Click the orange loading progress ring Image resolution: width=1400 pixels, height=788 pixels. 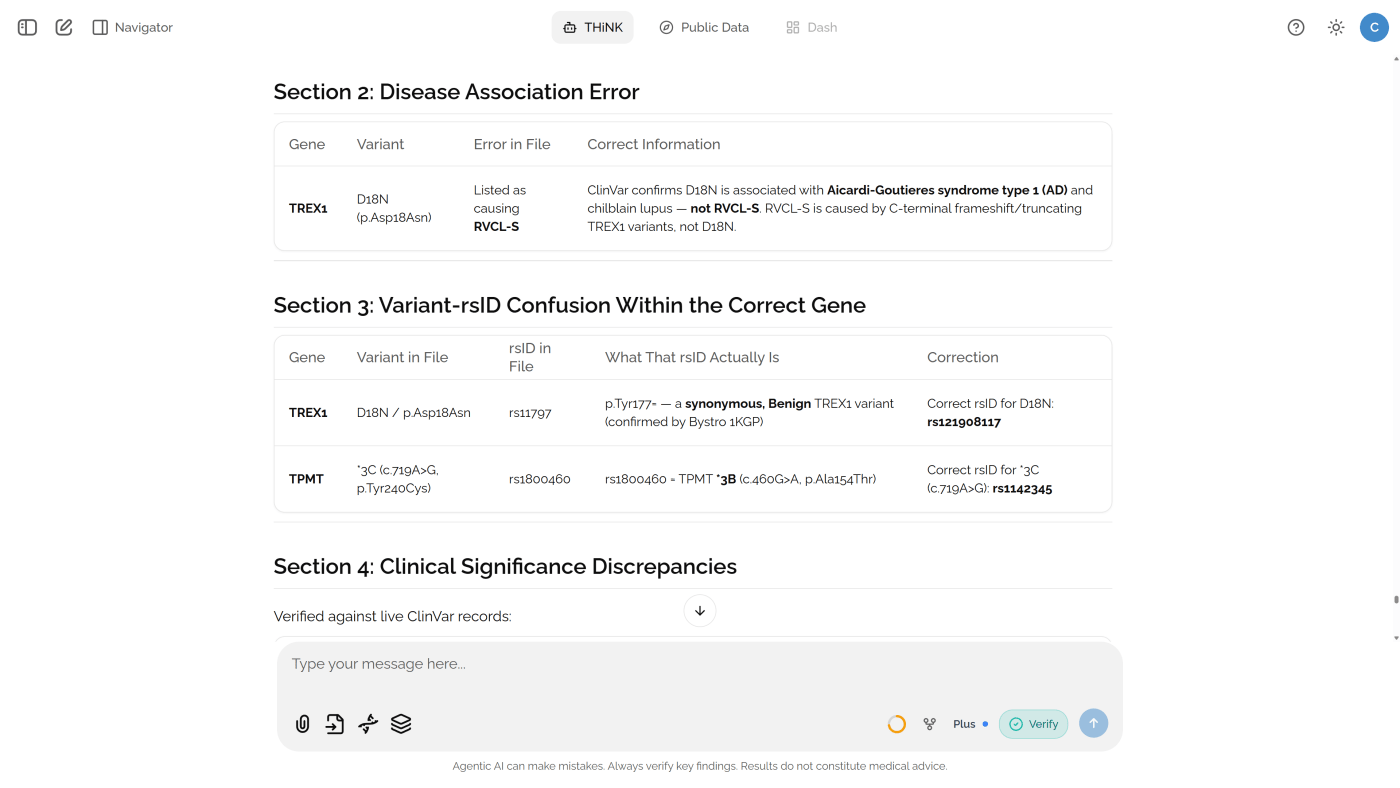[895, 723]
